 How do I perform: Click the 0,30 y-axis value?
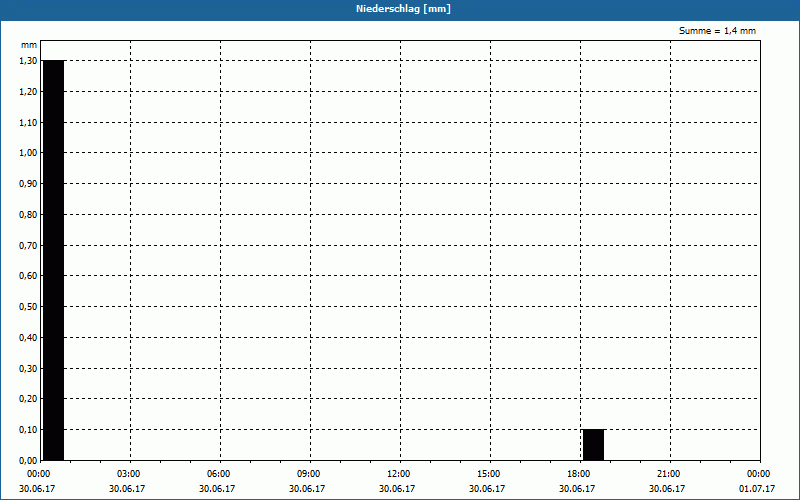28,368
